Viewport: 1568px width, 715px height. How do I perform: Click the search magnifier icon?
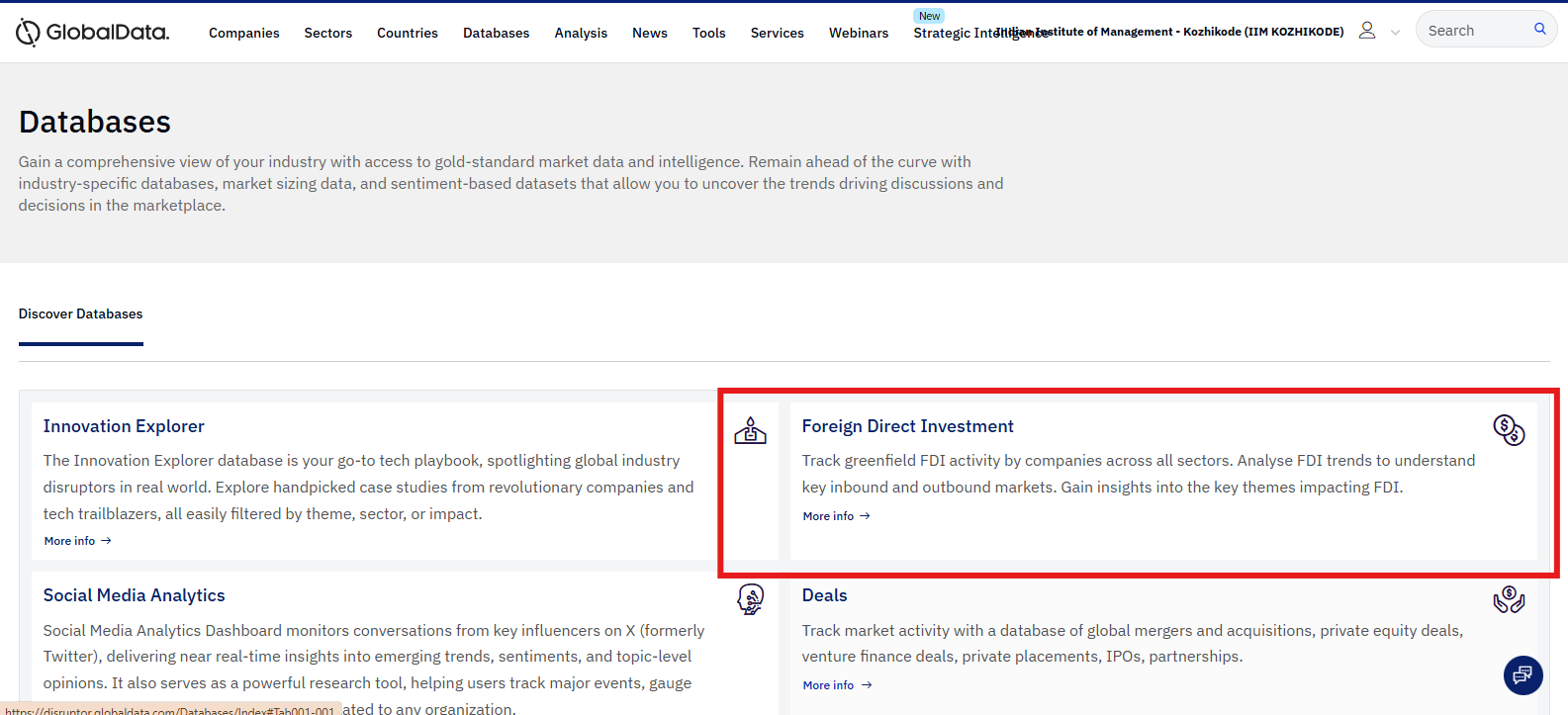tap(1539, 30)
